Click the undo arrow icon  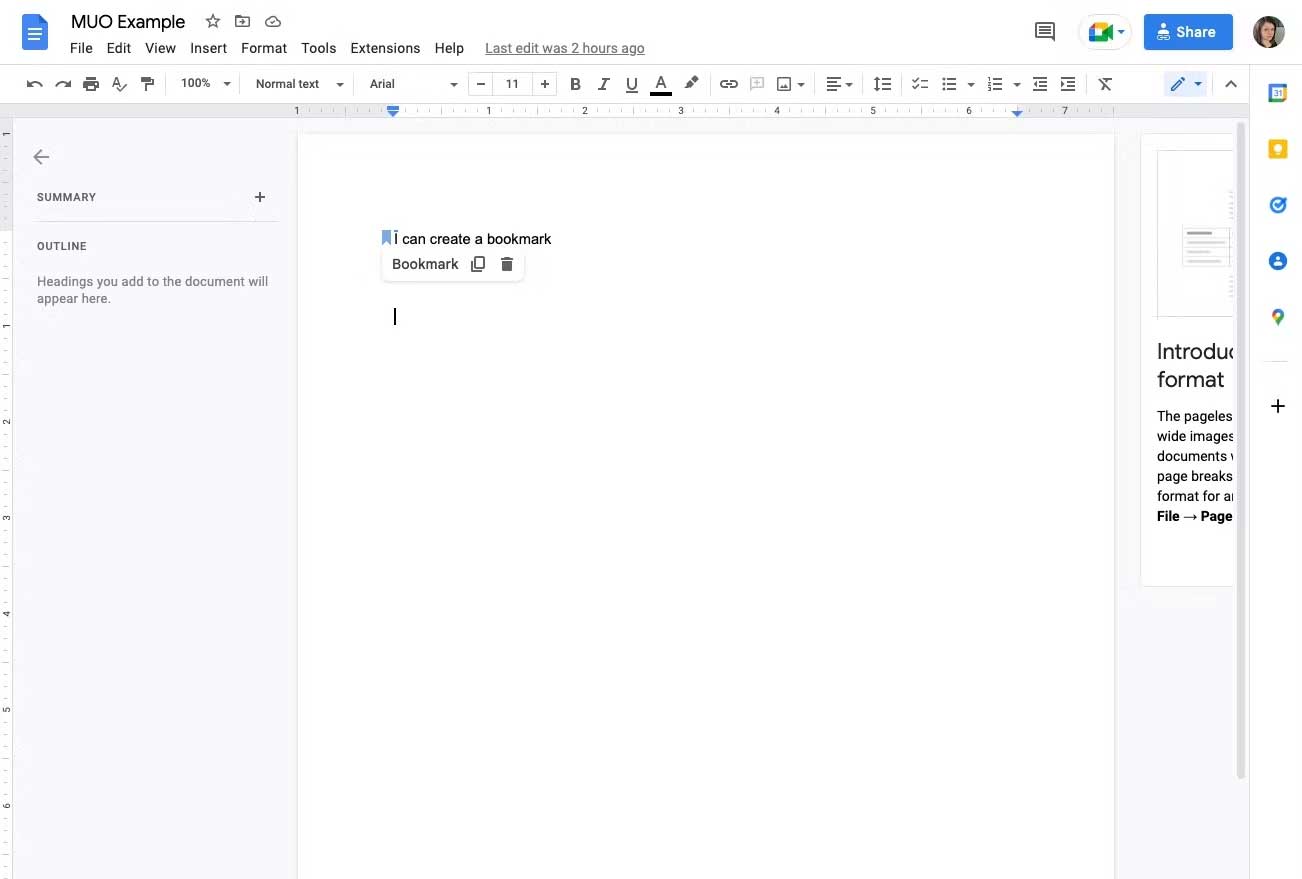35,84
